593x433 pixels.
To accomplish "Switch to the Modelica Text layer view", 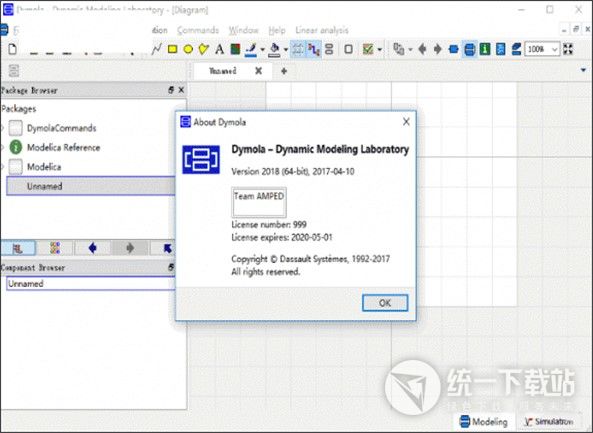I will coord(501,49).
